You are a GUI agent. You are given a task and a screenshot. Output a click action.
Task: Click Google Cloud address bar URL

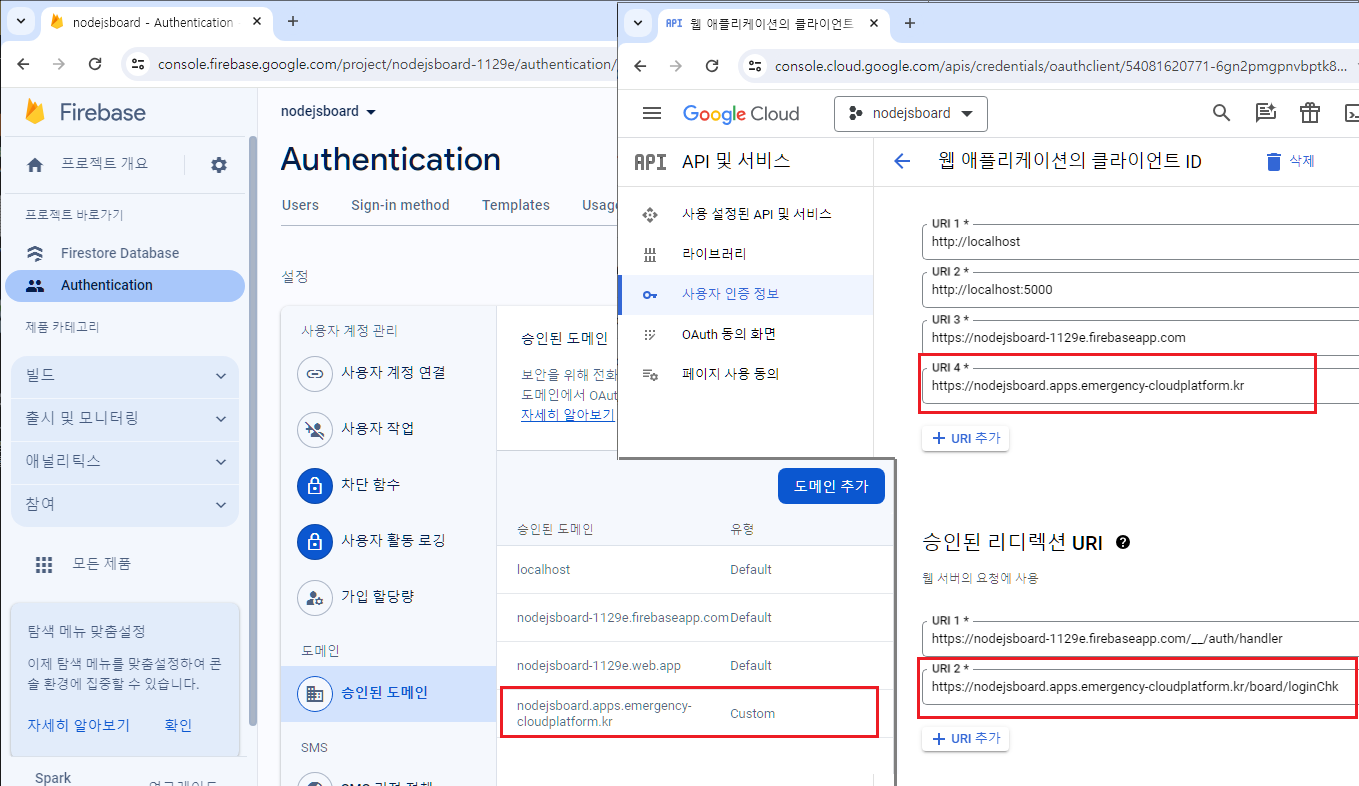point(1062,66)
